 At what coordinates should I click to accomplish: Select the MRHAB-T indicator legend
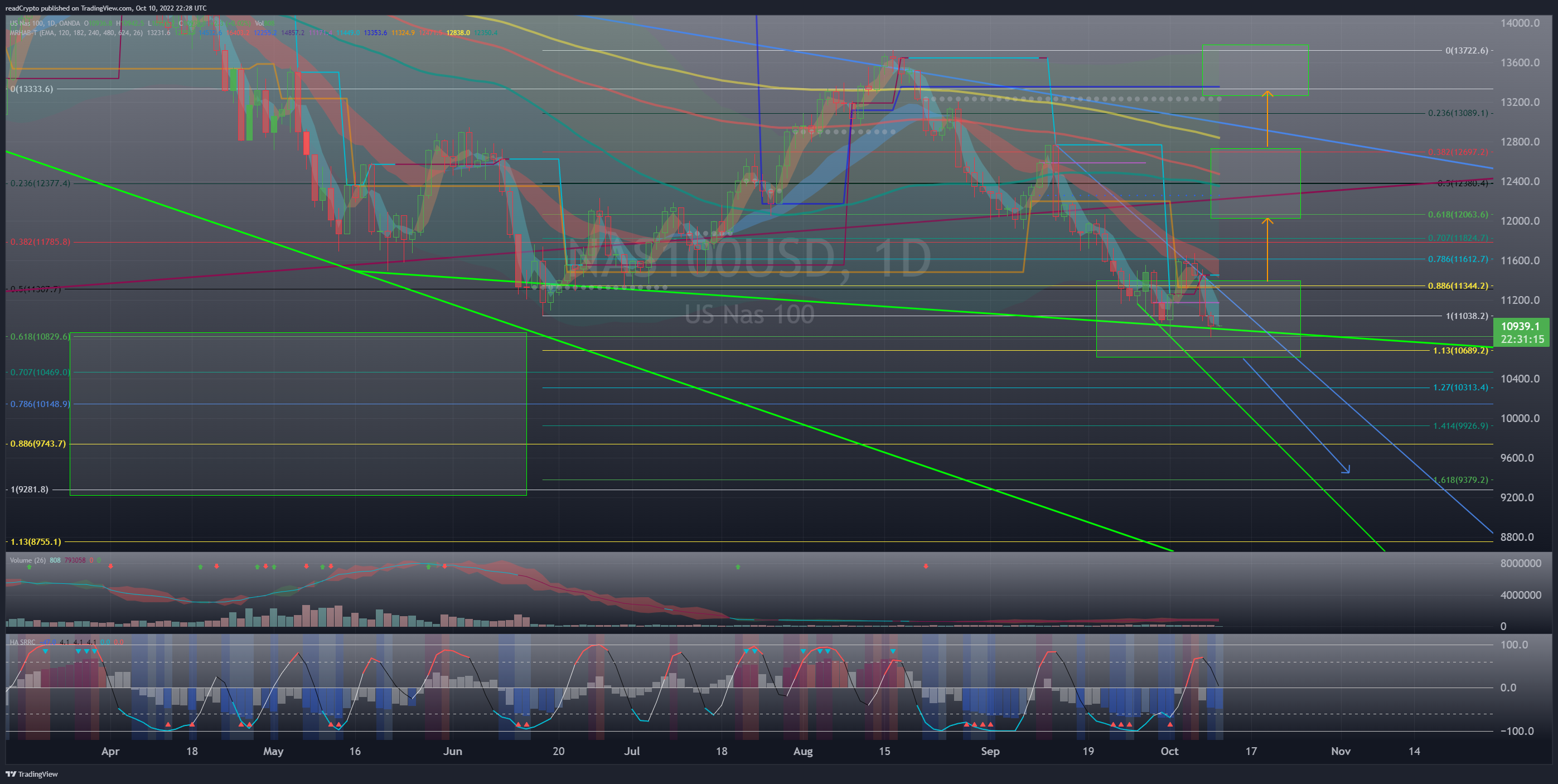[76, 33]
